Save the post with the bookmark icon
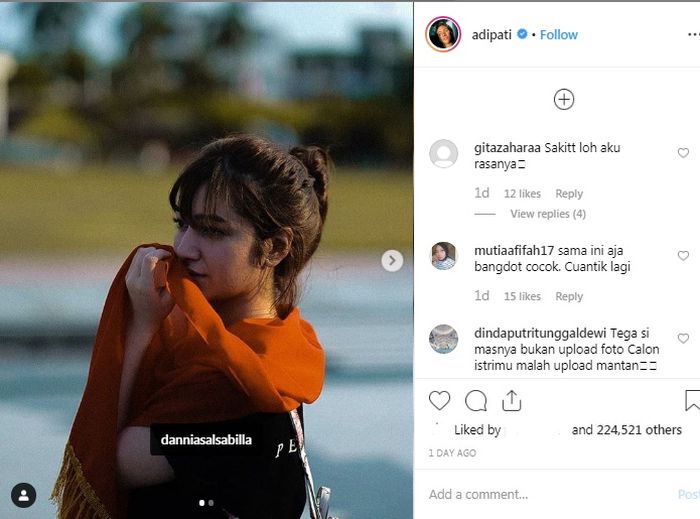 click(692, 401)
